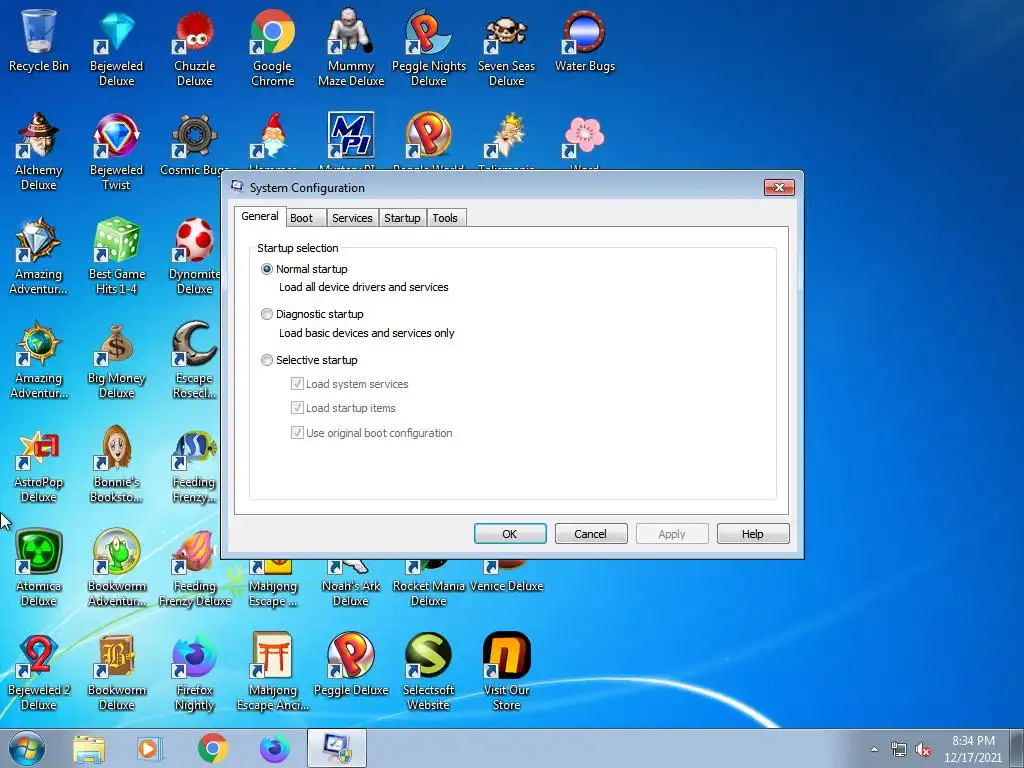The image size is (1024, 768).
Task: Close the System Configuration dialog
Action: coord(779,187)
